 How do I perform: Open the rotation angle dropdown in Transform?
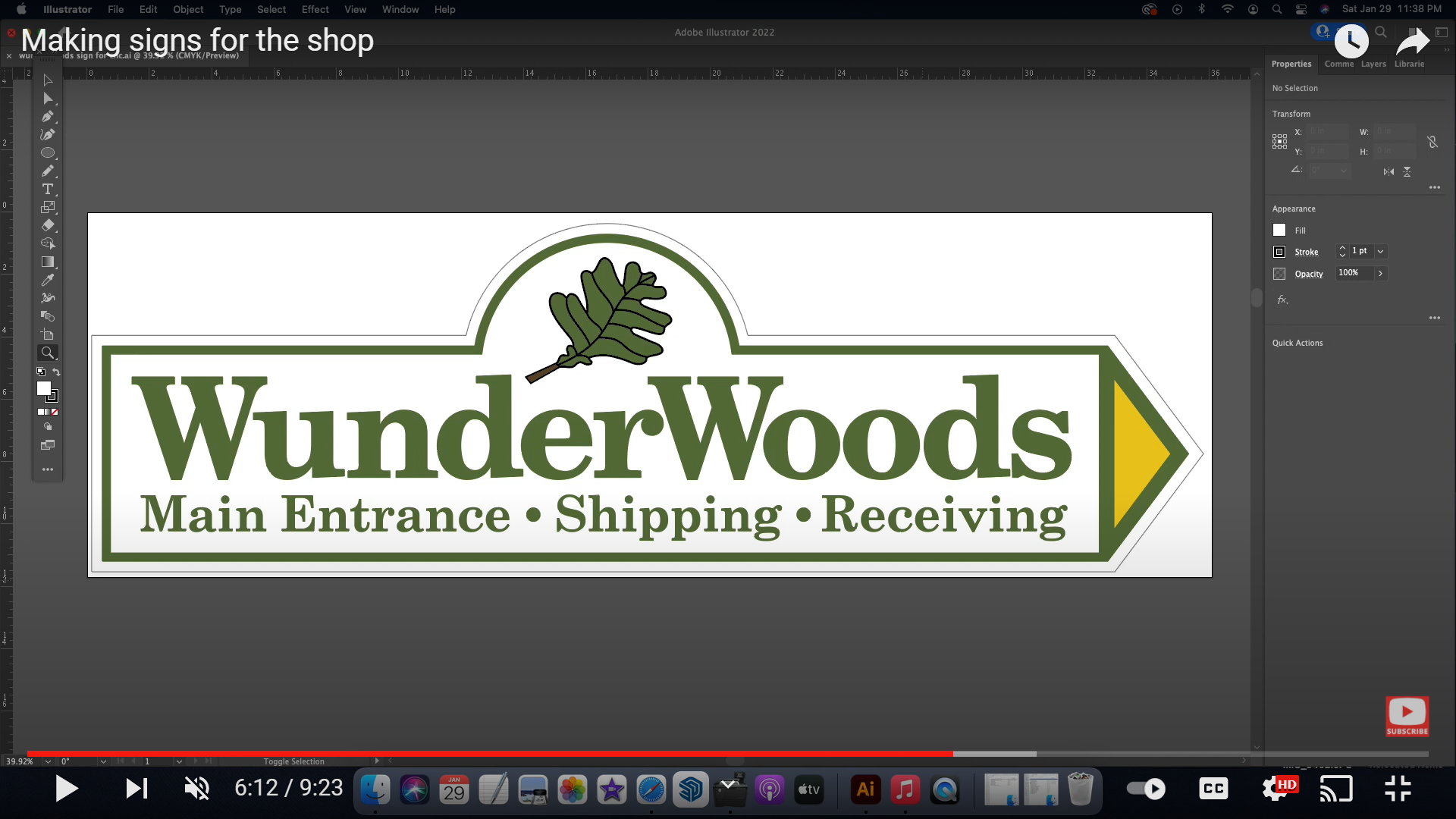[1344, 171]
